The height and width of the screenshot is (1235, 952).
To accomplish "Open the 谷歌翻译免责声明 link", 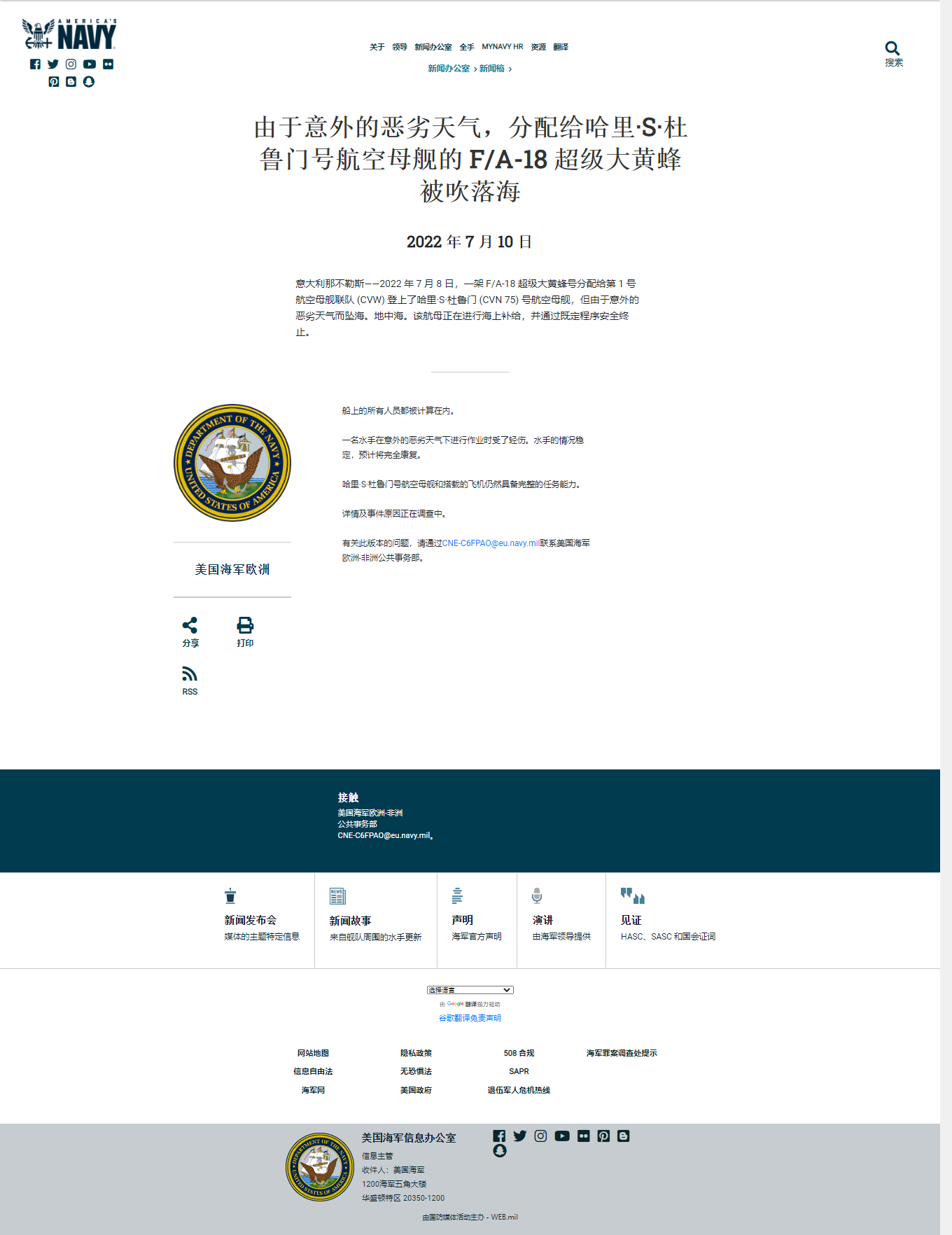I will tap(470, 1018).
